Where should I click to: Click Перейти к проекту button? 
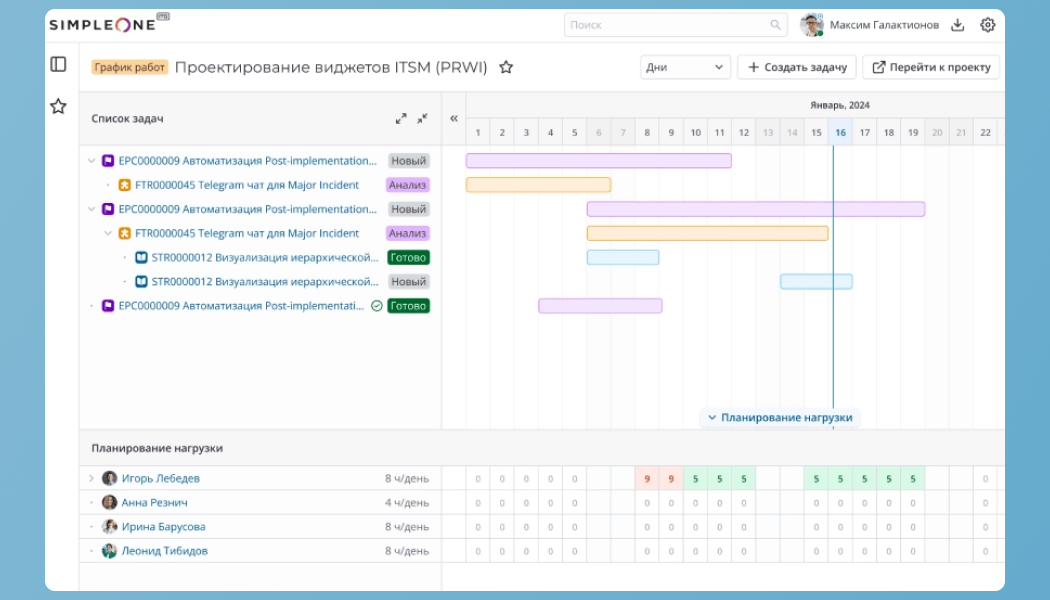[x=931, y=67]
